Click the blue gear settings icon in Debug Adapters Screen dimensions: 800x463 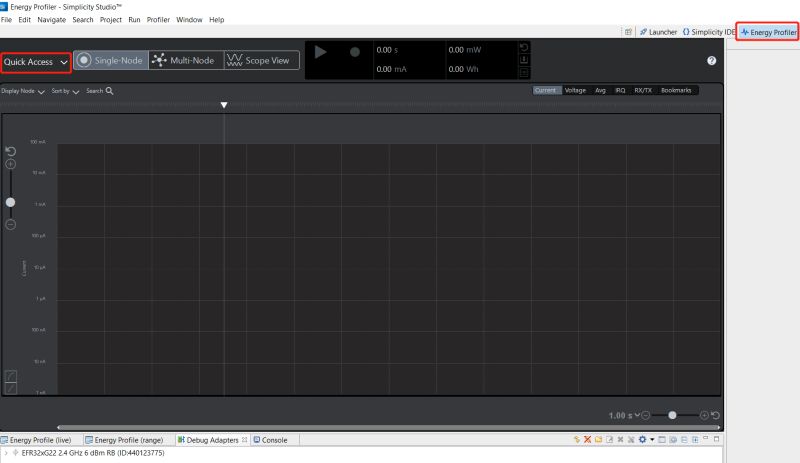[642, 440]
